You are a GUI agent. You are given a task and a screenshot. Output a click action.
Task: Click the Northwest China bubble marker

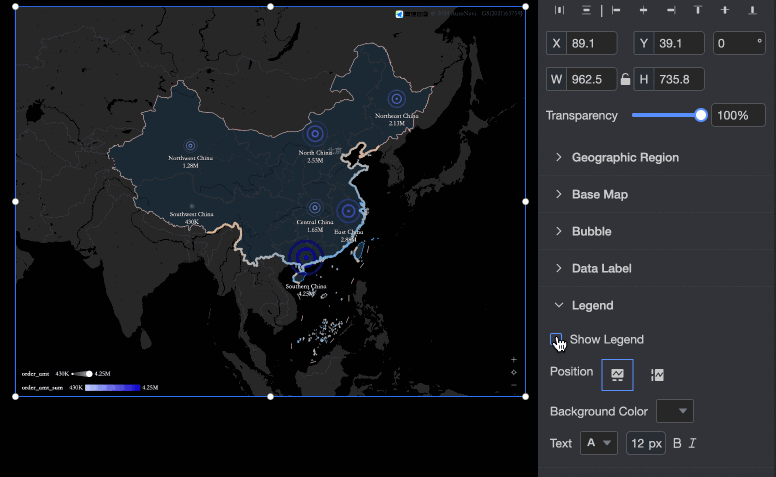pos(190,145)
